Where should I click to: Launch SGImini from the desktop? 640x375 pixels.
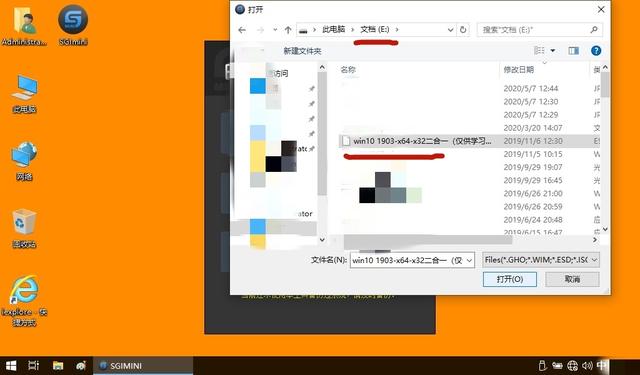[73, 24]
